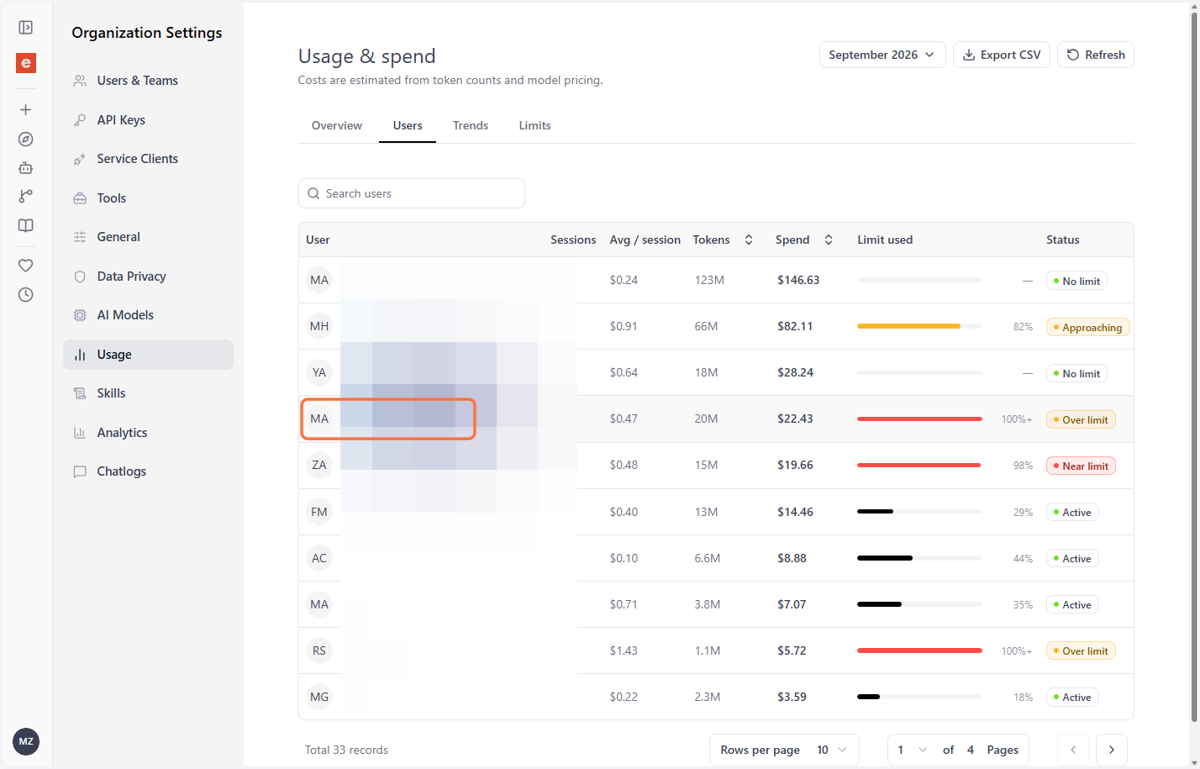This screenshot has width=1200, height=769.
Task: Open the book library icon
Action: (x=26, y=226)
